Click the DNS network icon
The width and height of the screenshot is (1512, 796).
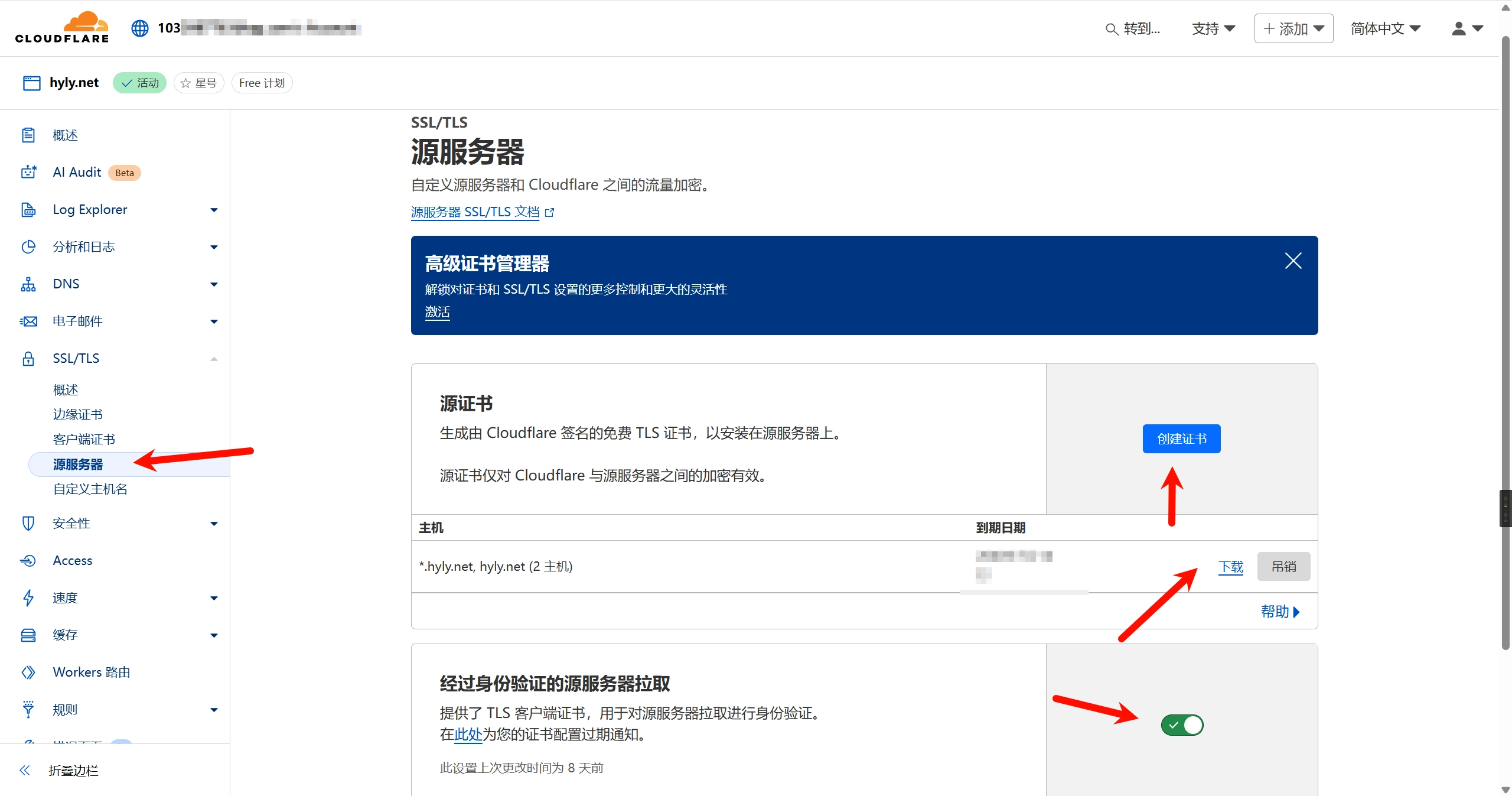28,284
